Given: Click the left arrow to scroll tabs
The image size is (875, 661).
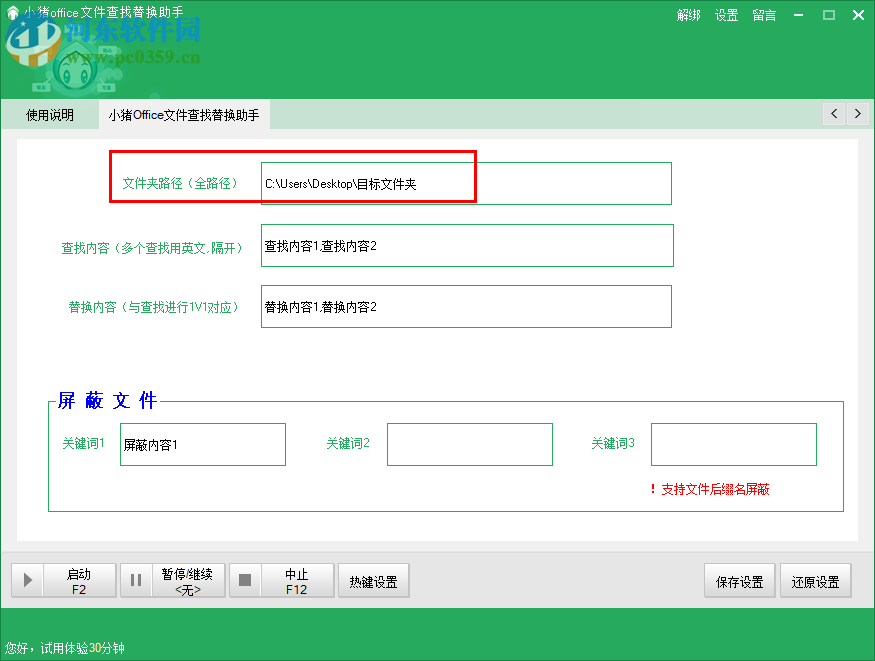Looking at the screenshot, I should (834, 114).
